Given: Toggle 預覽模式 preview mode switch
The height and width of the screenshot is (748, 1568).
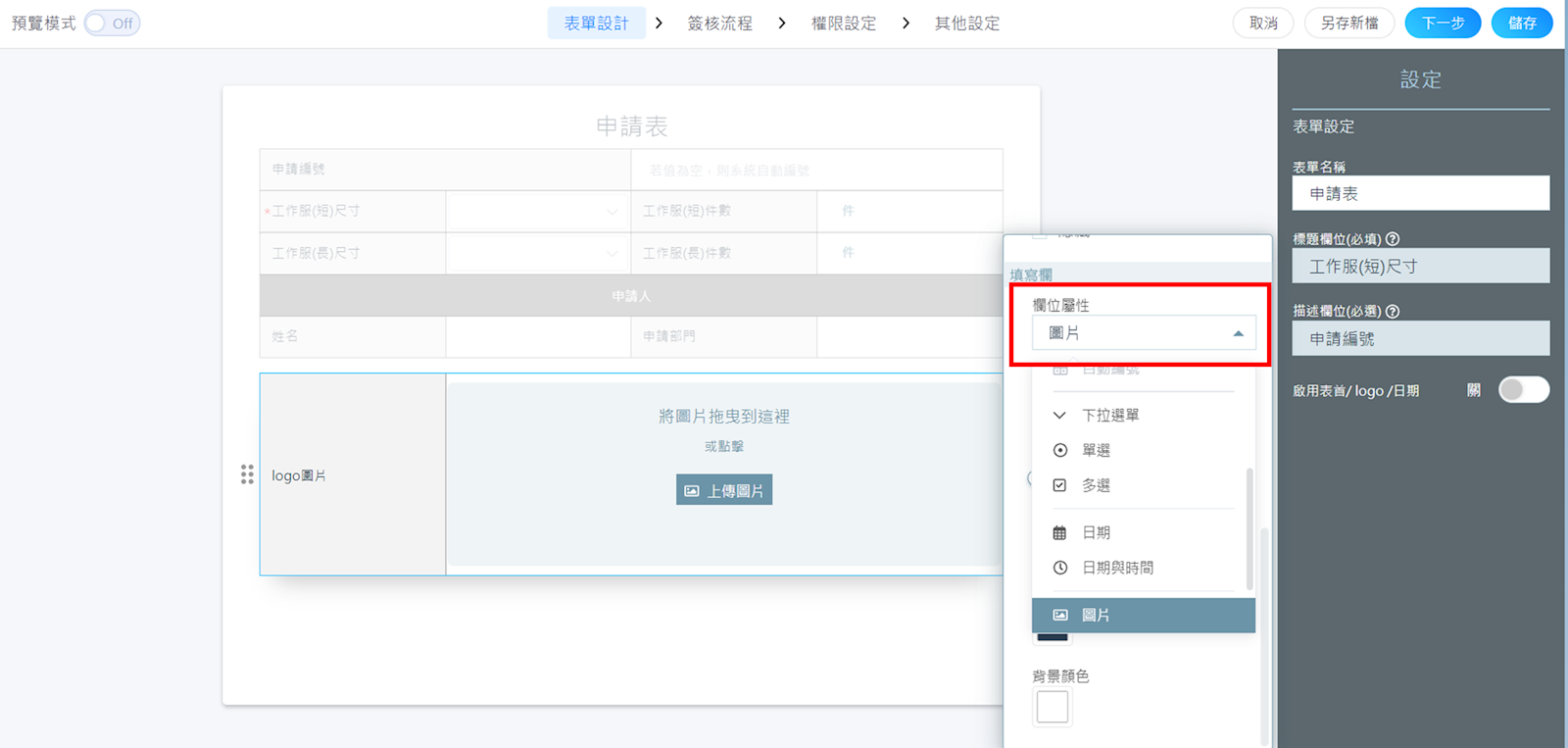Looking at the screenshot, I should coord(112,24).
